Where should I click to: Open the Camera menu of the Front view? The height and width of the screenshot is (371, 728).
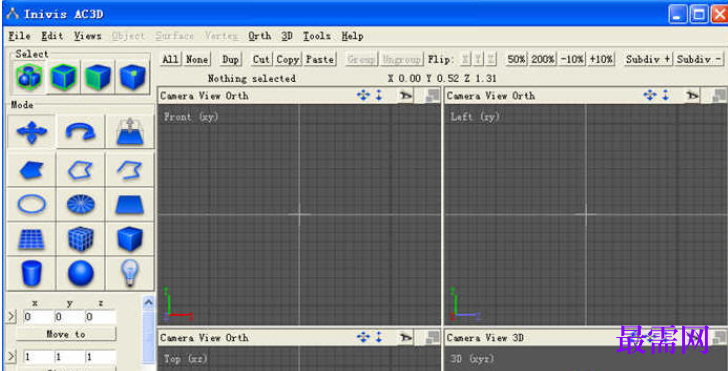tap(178, 96)
